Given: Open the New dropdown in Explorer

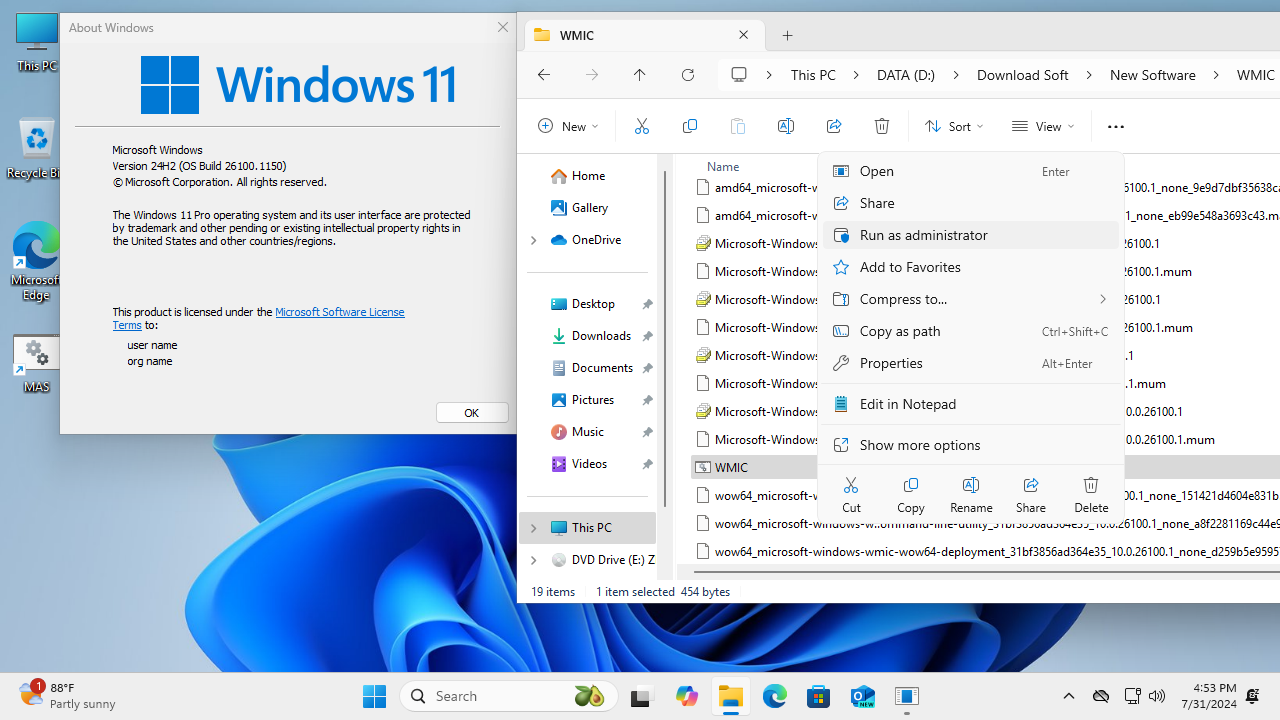Looking at the screenshot, I should click(567, 126).
